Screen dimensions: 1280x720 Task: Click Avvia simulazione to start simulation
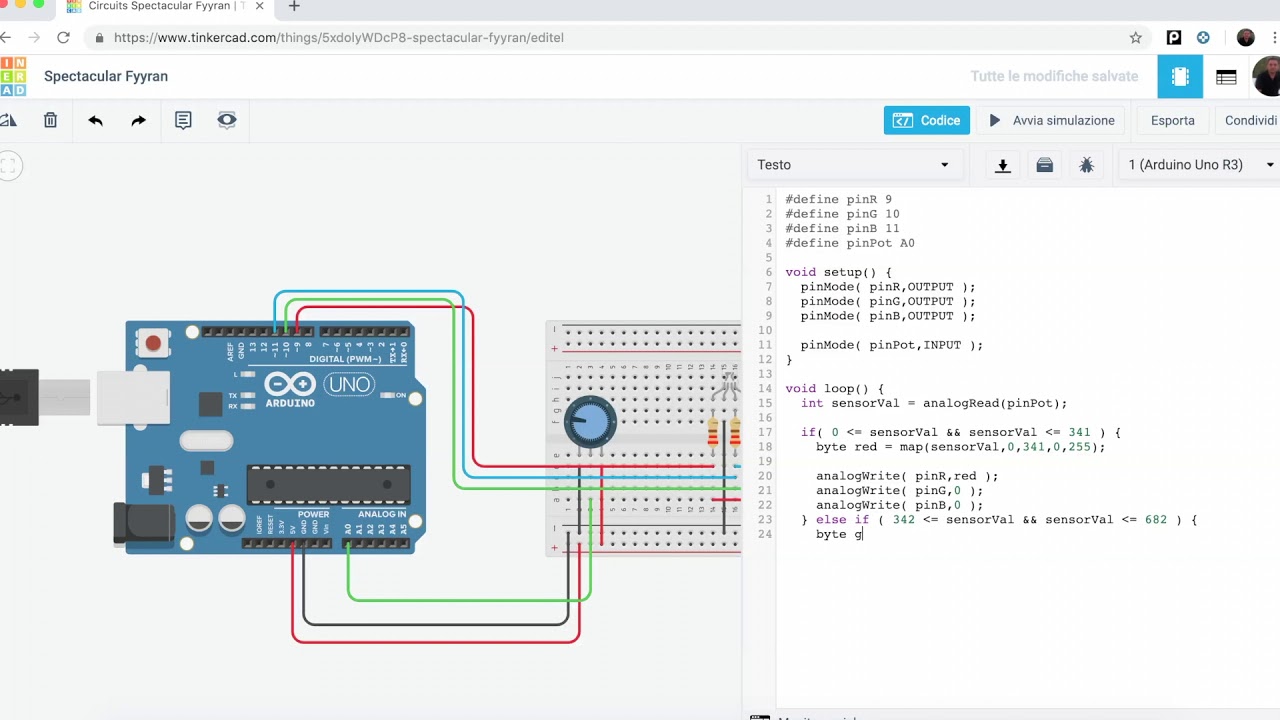tap(1051, 120)
